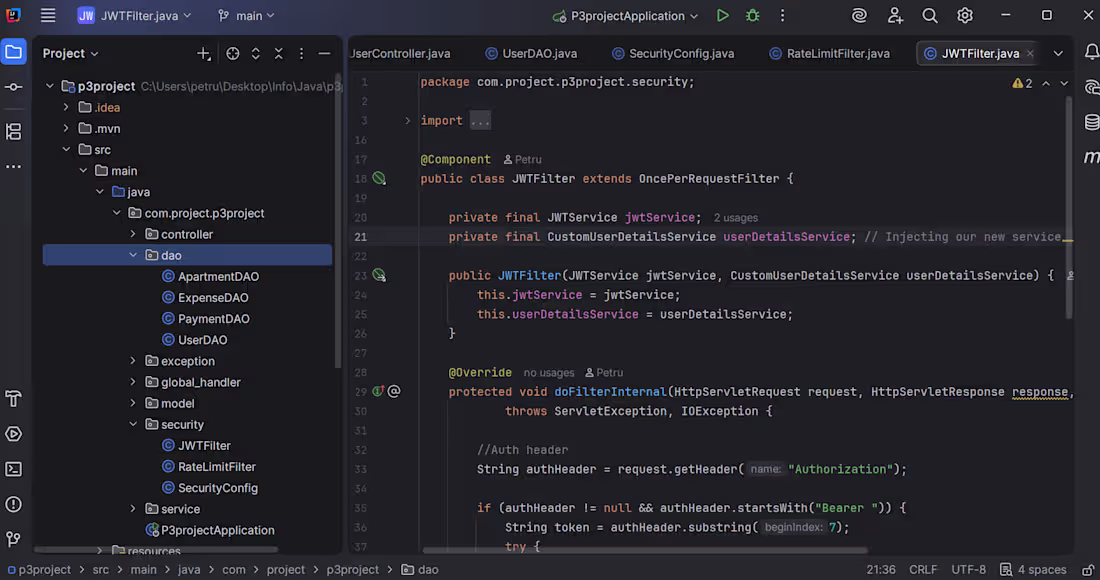This screenshot has width=1100, height=580.
Task: Open the main branch dropdown
Action: coord(246,15)
